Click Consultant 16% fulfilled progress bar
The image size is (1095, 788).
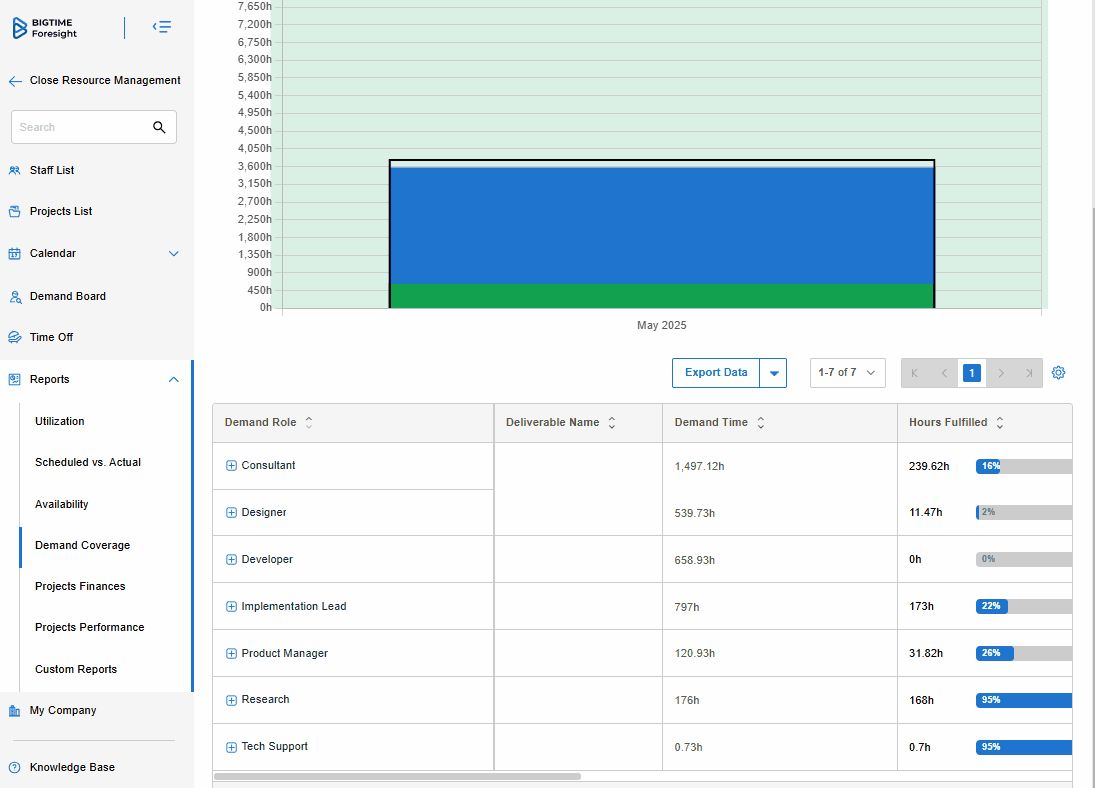pos(1024,467)
